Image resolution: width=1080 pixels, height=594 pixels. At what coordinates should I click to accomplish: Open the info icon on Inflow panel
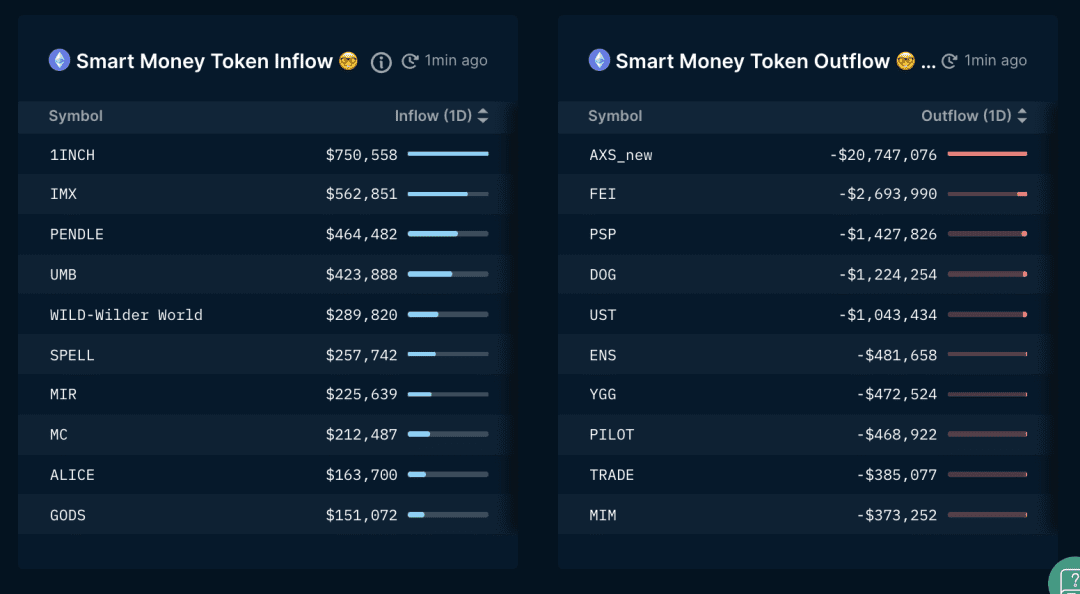(x=381, y=62)
